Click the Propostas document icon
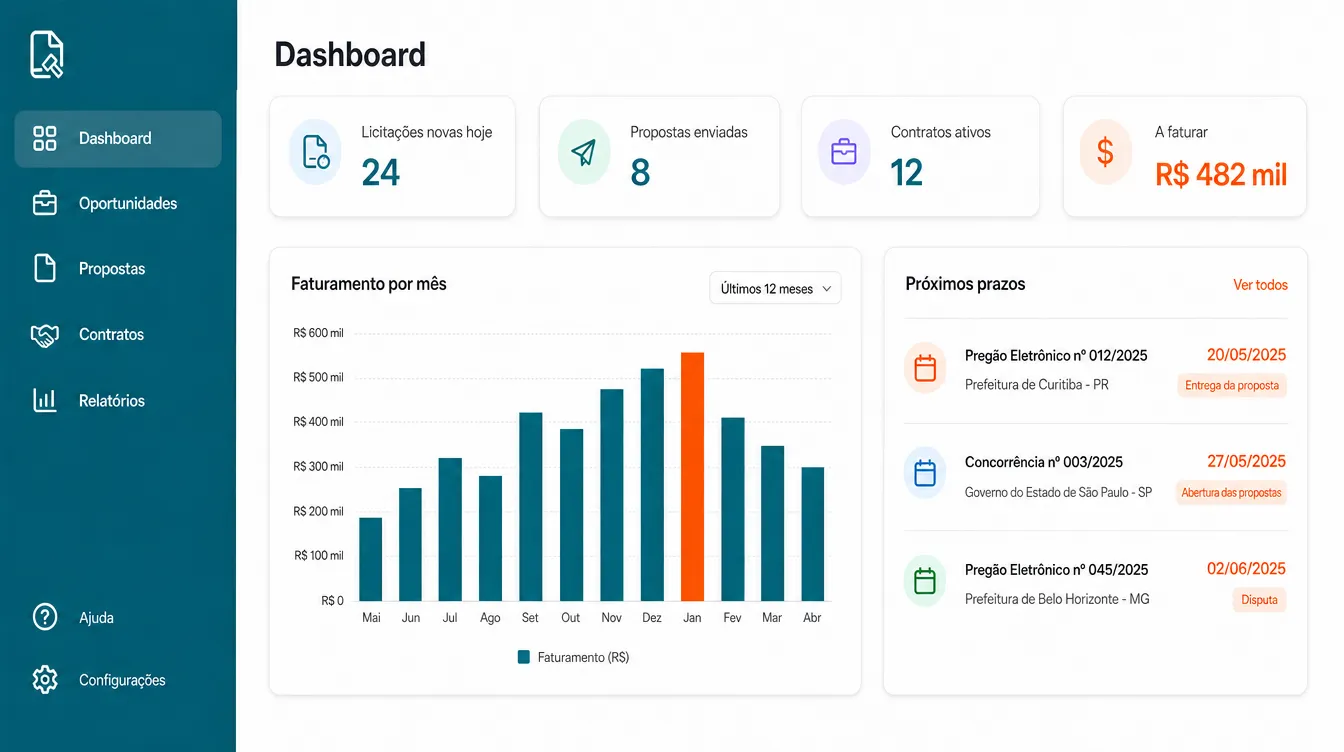The height and width of the screenshot is (752, 1344). (x=45, y=268)
